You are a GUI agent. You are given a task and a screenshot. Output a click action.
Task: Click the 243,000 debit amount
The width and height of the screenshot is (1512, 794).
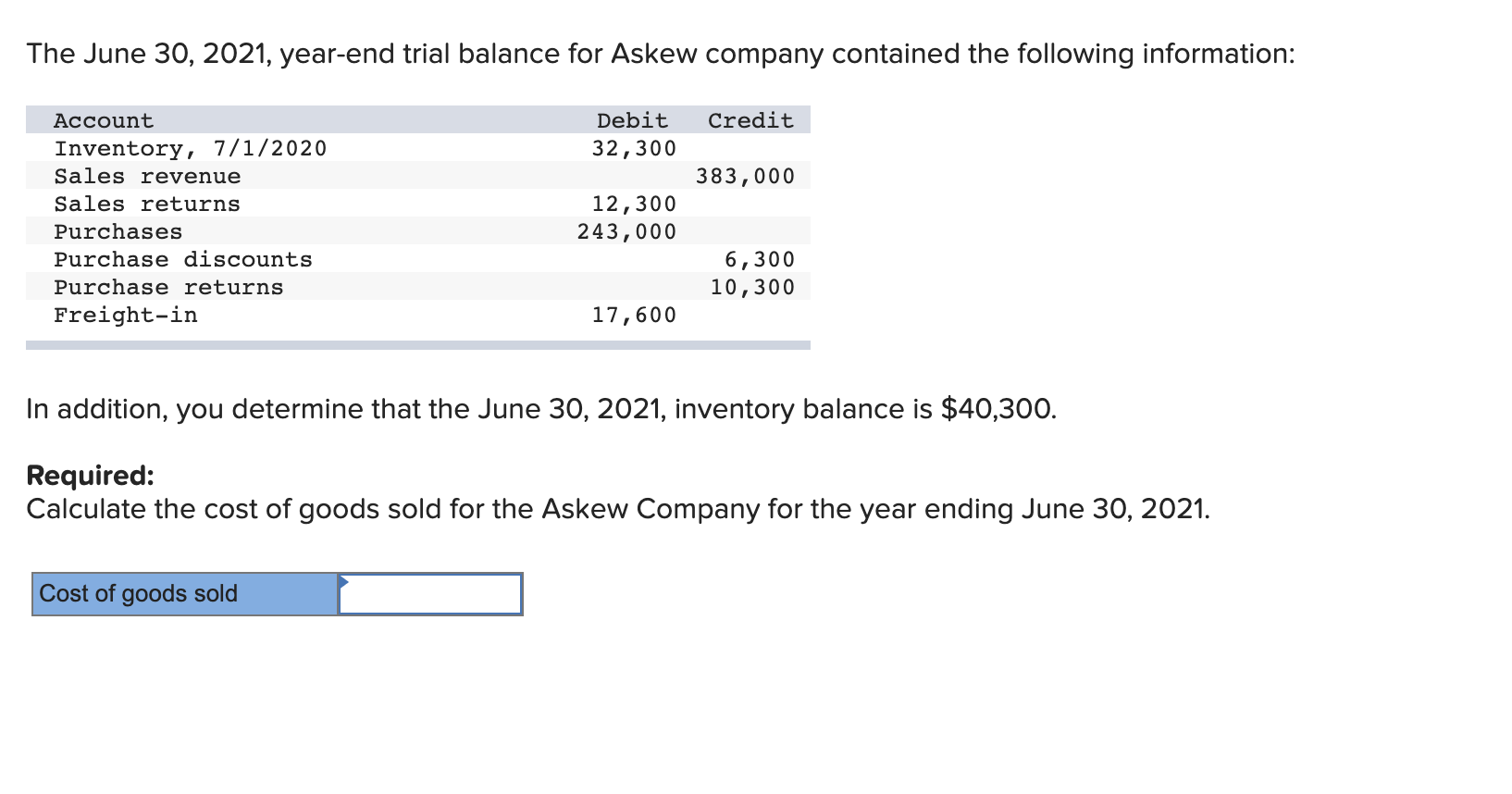pyautogui.click(x=626, y=232)
